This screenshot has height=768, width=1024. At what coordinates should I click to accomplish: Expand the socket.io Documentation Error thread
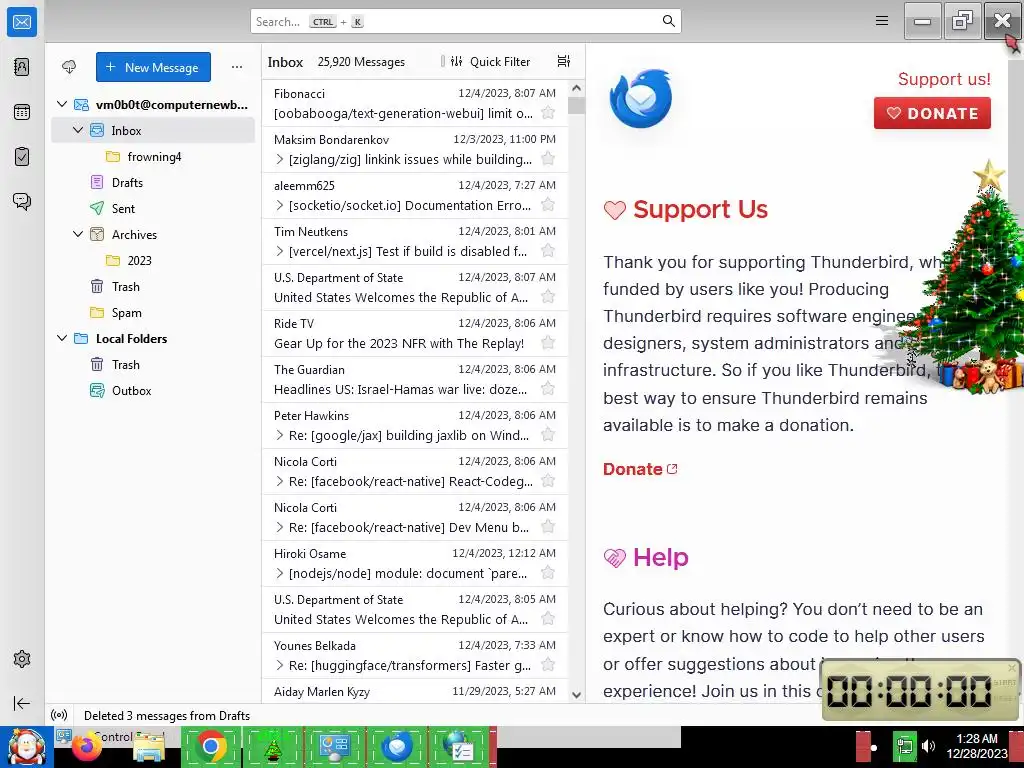[x=280, y=205]
